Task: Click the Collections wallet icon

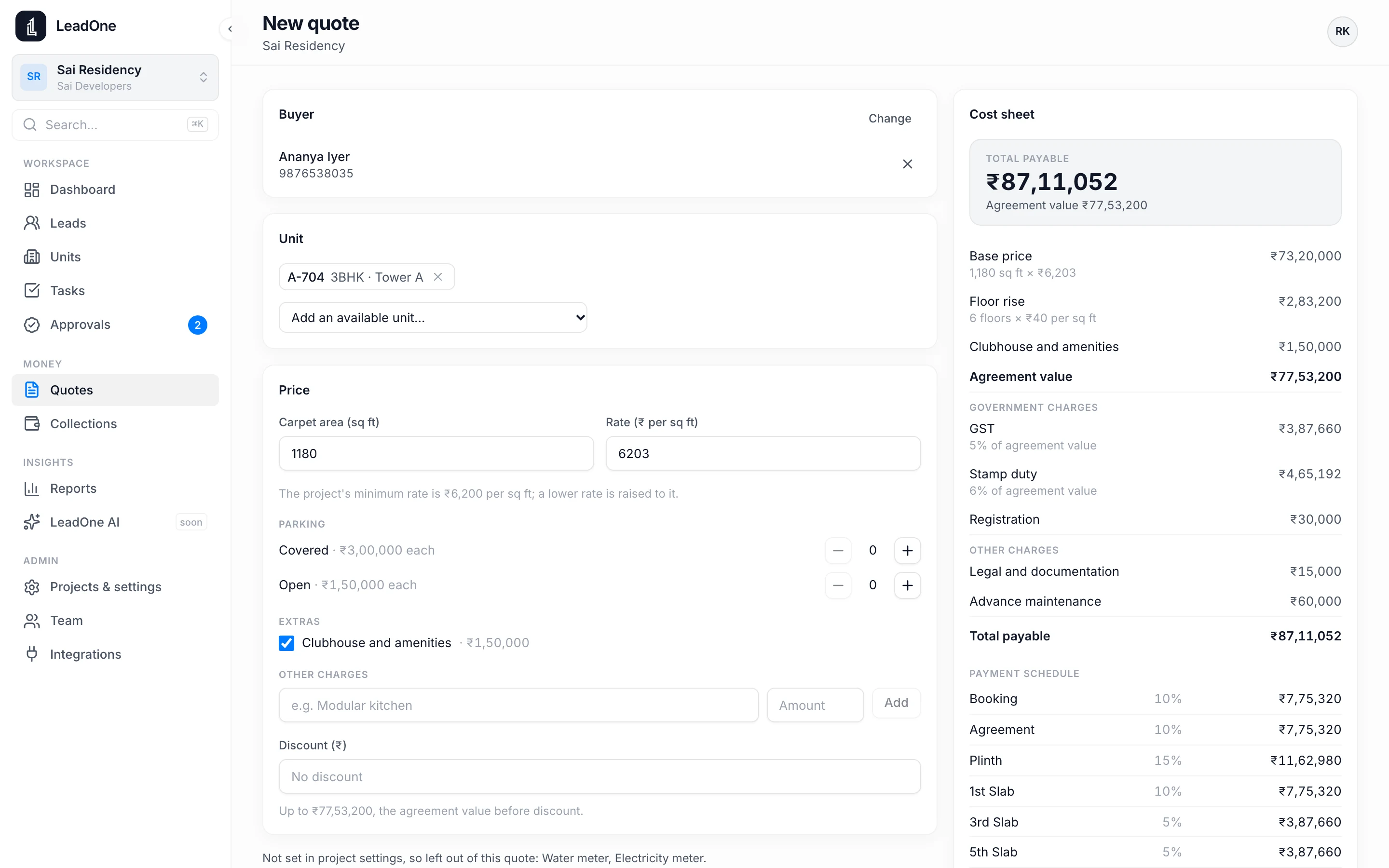Action: [x=31, y=424]
